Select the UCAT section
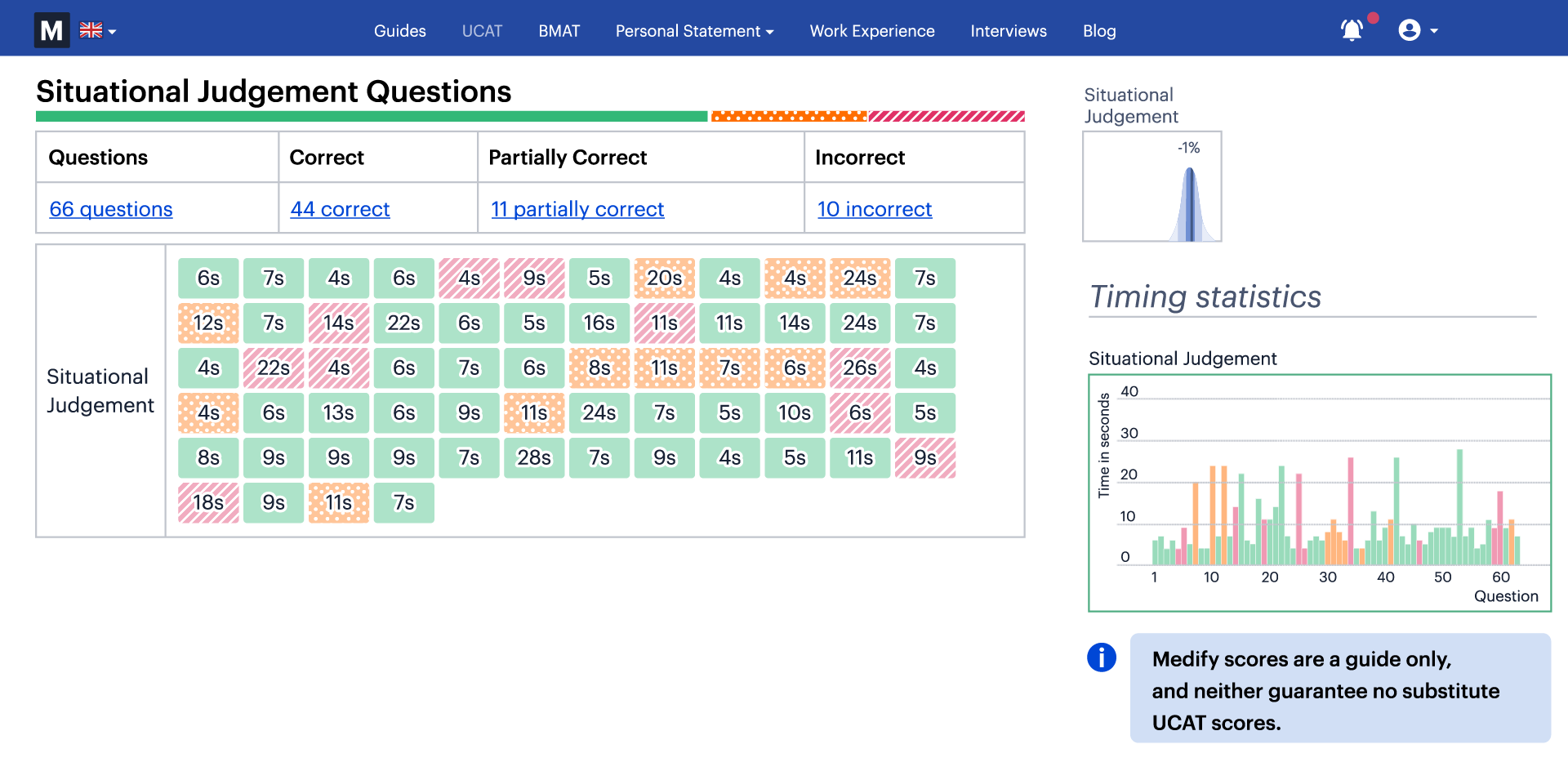Viewport: 1568px width, 771px height. (482, 31)
